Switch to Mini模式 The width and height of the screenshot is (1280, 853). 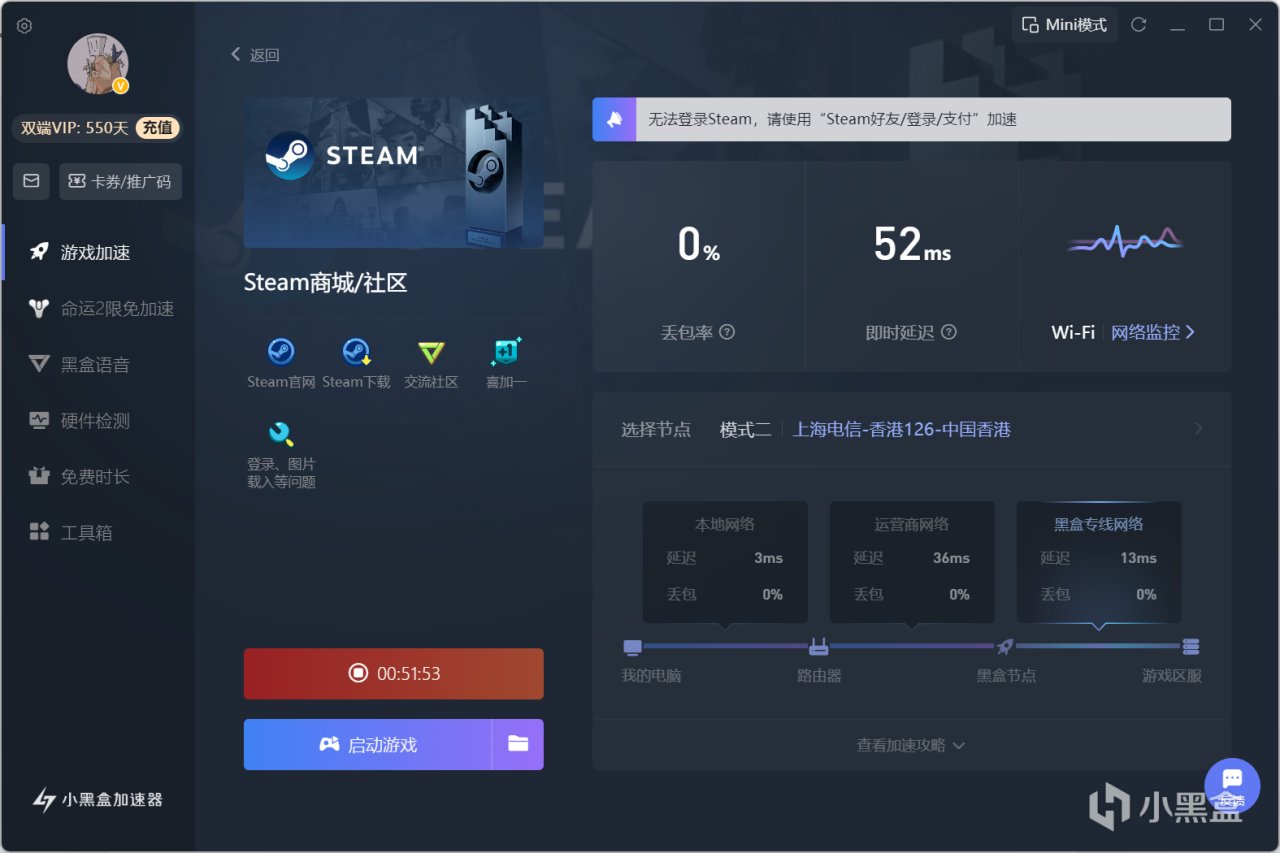pos(1065,25)
